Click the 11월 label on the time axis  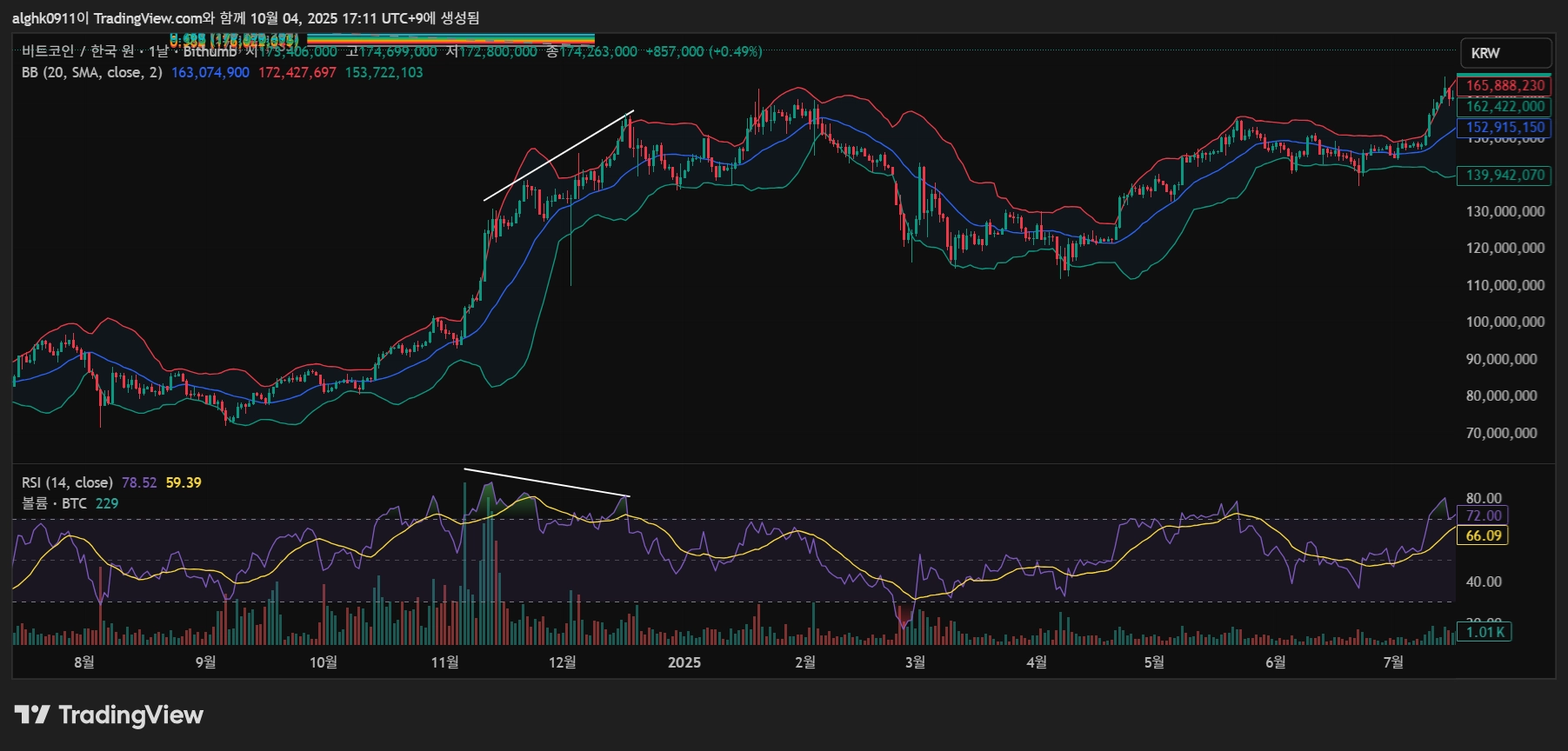[444, 662]
